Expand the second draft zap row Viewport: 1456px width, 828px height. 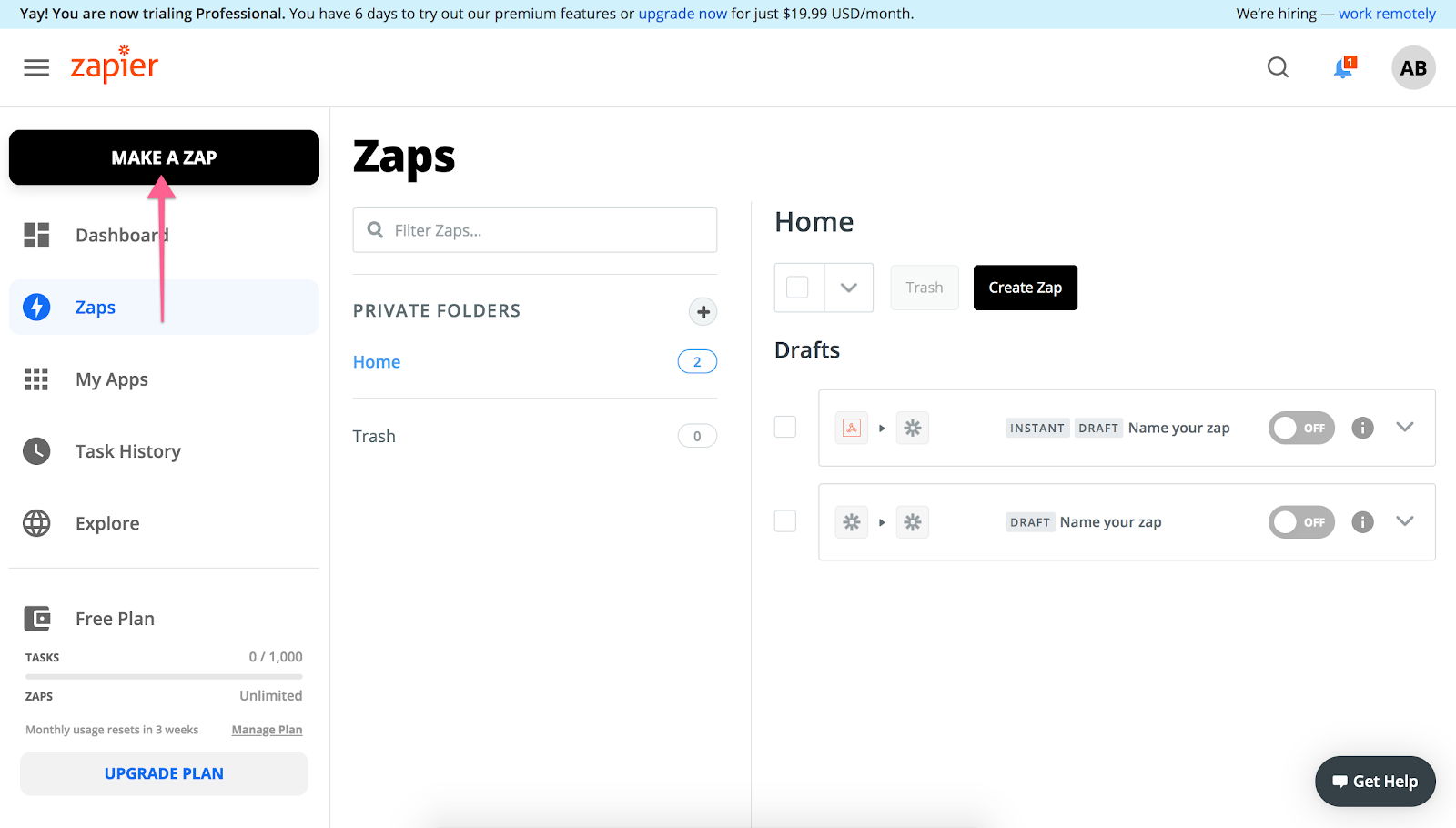tap(1404, 521)
